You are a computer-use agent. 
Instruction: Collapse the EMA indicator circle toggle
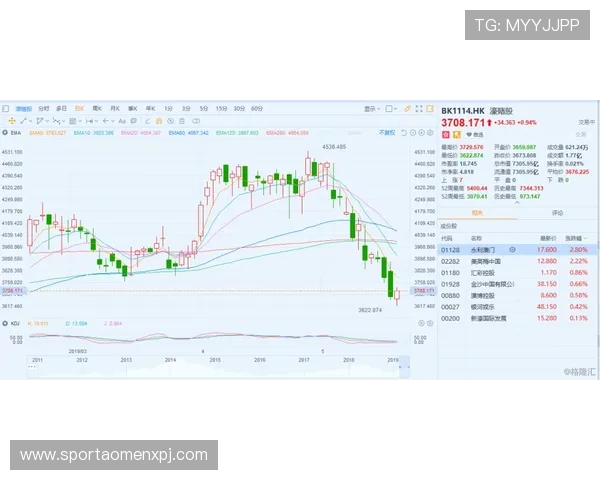tap(5, 133)
